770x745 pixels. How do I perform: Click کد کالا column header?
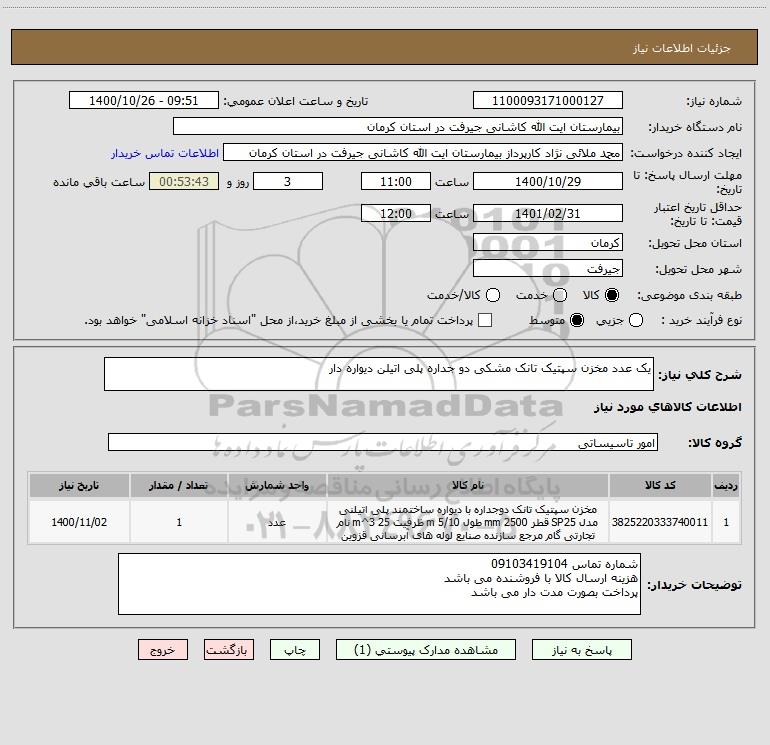[x=660, y=485]
